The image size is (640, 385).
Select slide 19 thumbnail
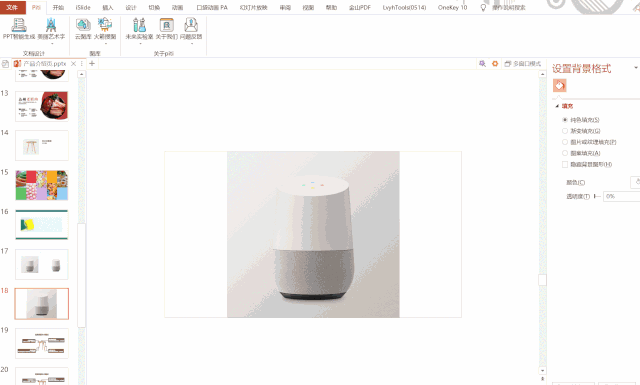coord(42,343)
